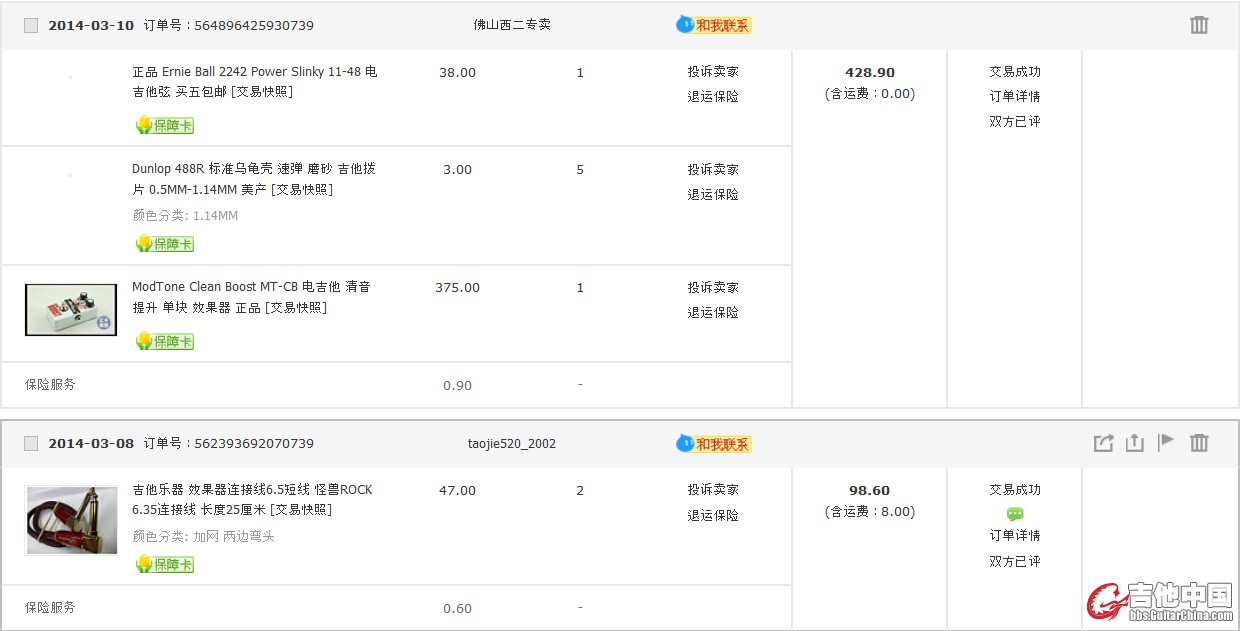Click 退运保险 for the patch cable item
The width and height of the screenshot is (1240, 631).
pos(713,515)
